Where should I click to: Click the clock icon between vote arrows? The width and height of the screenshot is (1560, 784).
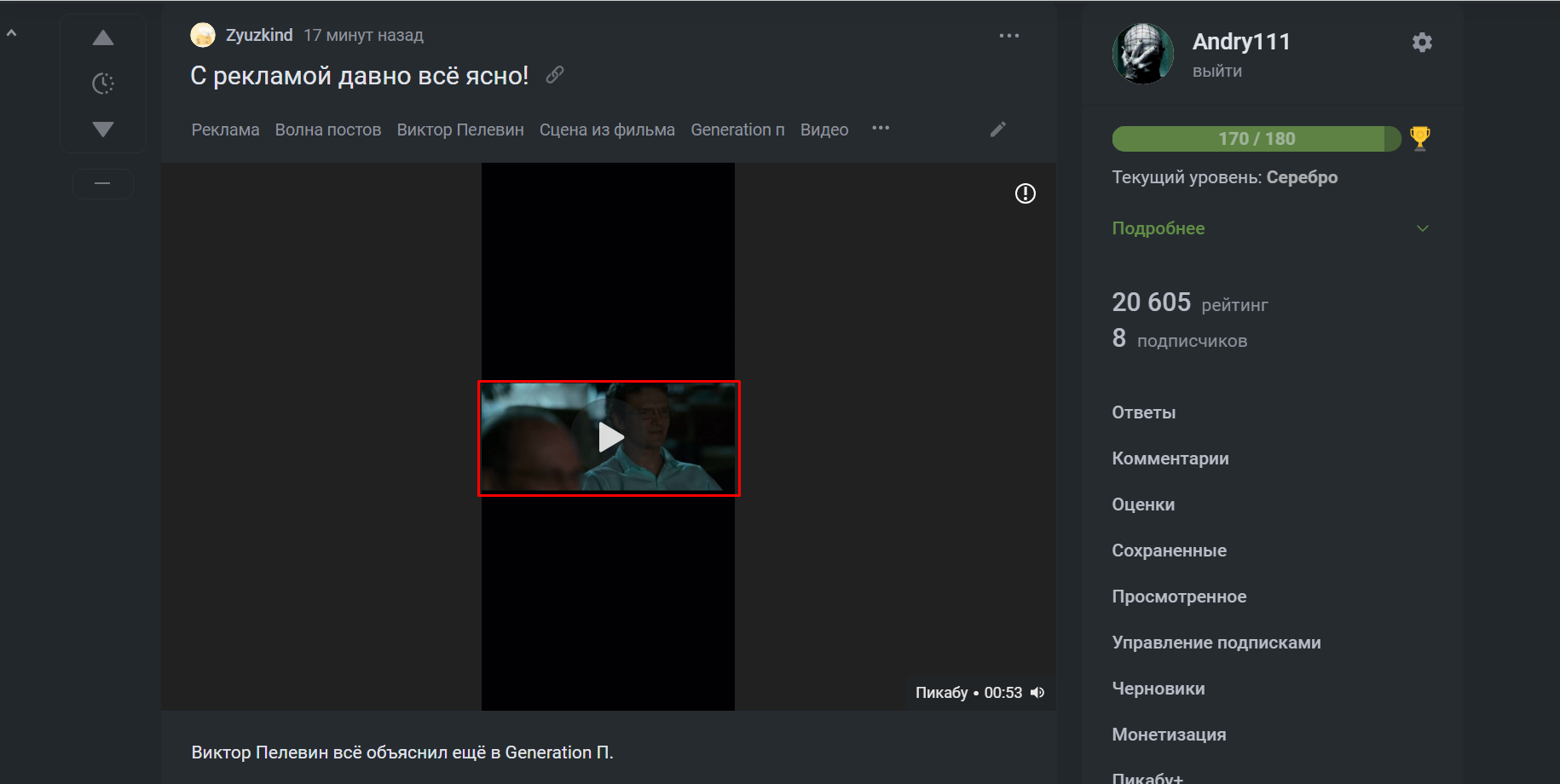[x=103, y=84]
